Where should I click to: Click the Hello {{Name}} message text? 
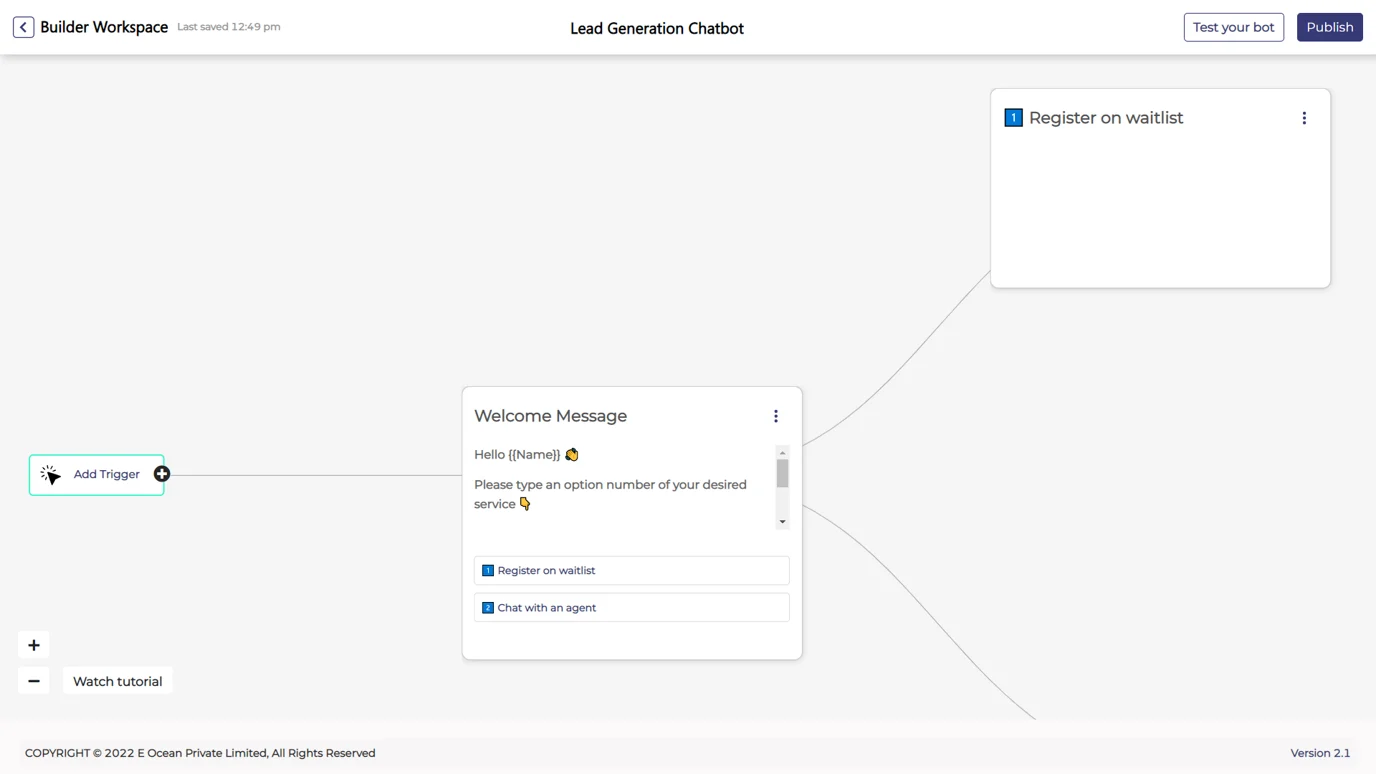[x=517, y=455]
